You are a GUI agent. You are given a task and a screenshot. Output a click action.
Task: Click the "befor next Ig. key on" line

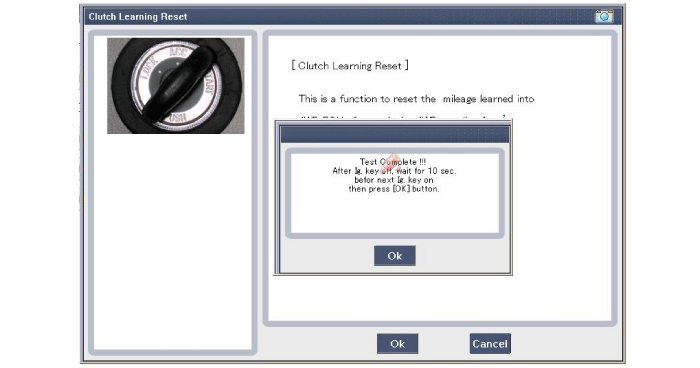394,180
